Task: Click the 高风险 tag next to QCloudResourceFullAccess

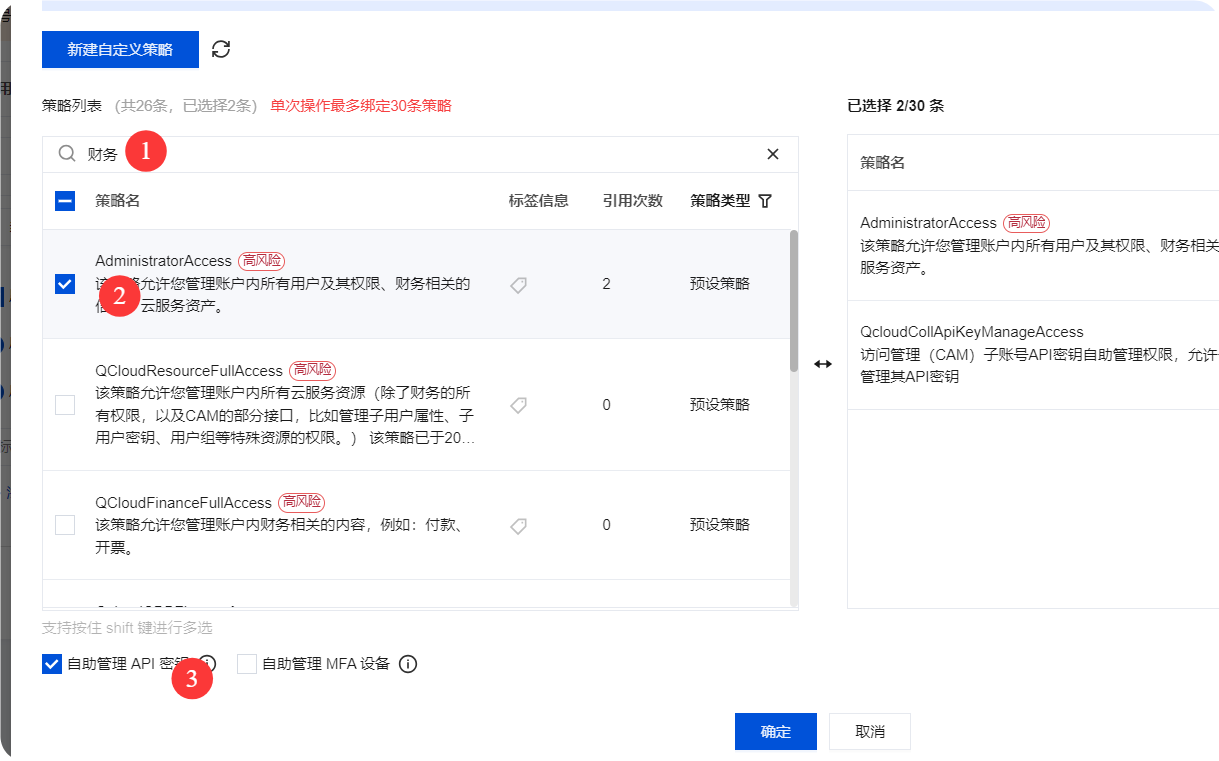Action: click(x=313, y=371)
